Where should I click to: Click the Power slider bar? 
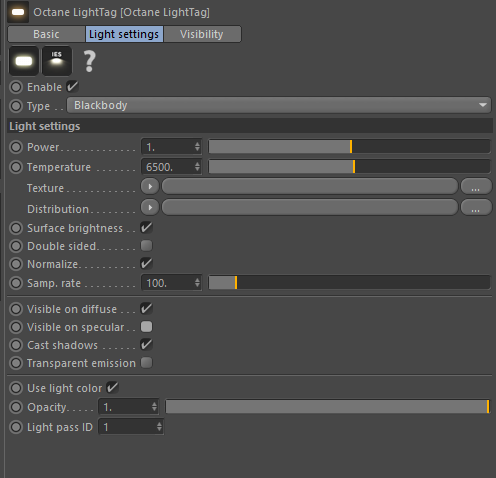pyautogui.click(x=349, y=147)
